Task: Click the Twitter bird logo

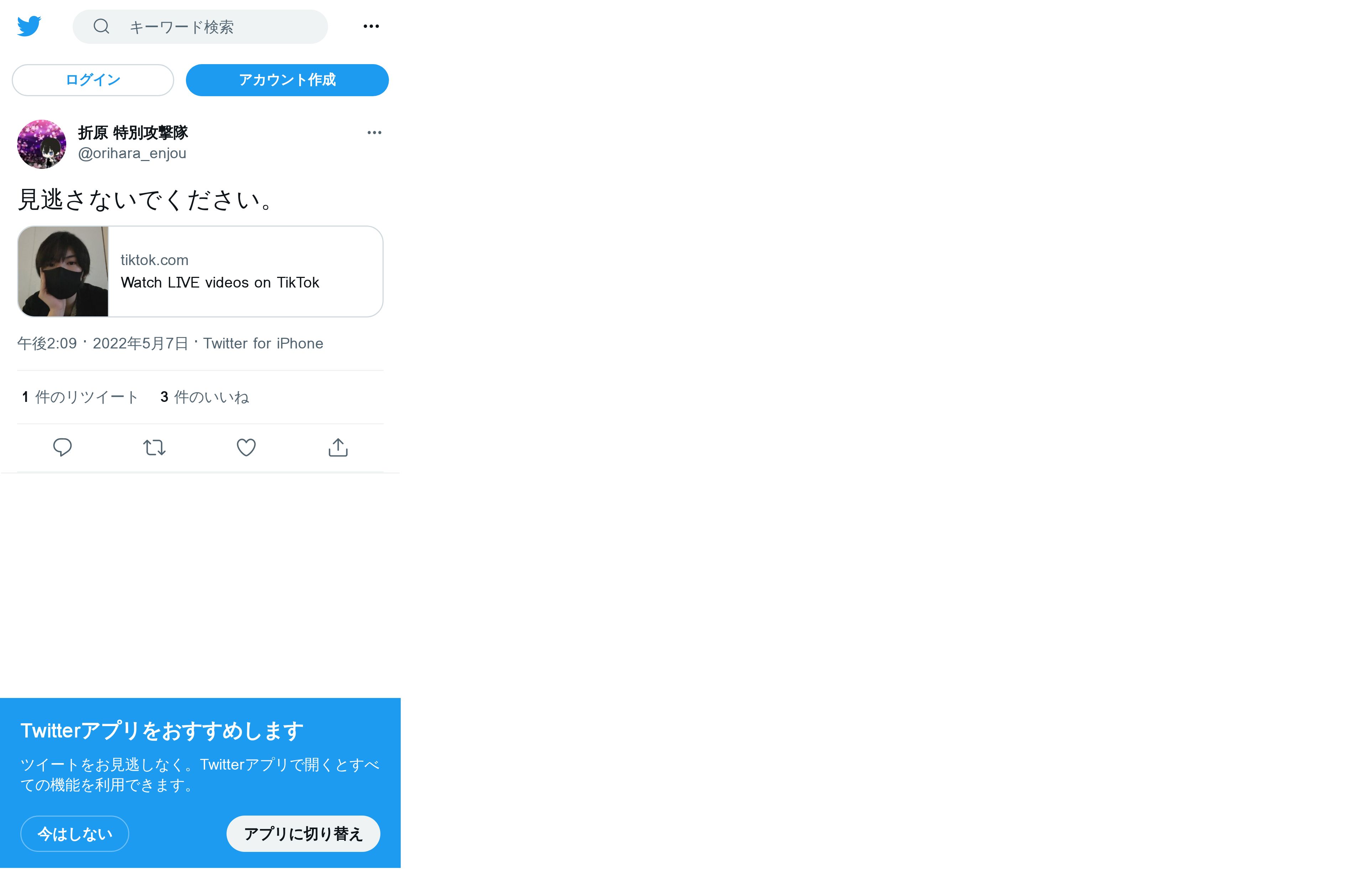Action: [29, 26]
